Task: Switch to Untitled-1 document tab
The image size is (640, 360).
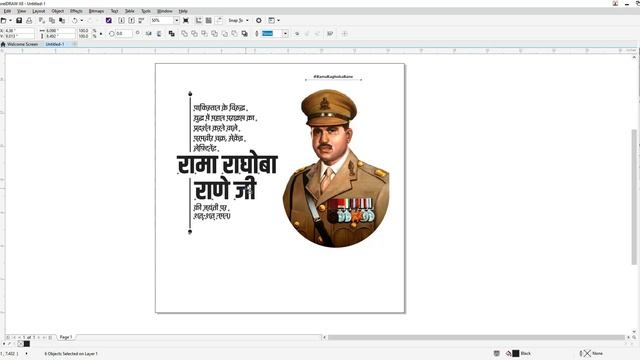Action: pos(55,44)
